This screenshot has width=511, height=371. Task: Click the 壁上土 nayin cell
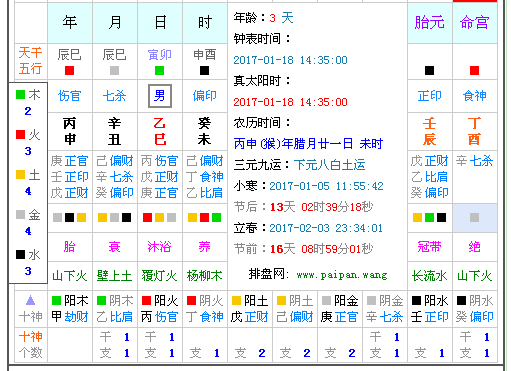[115, 276]
